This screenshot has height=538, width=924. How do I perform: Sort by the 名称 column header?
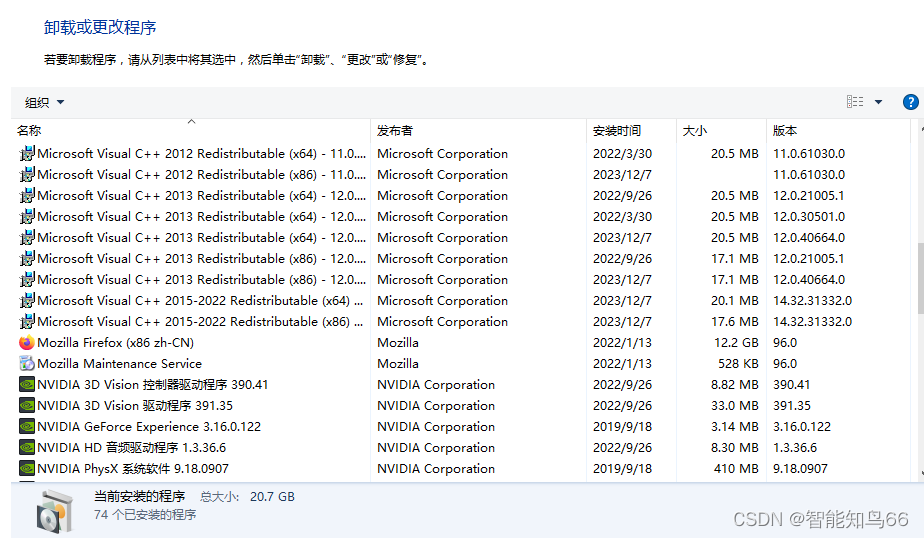[x=190, y=130]
